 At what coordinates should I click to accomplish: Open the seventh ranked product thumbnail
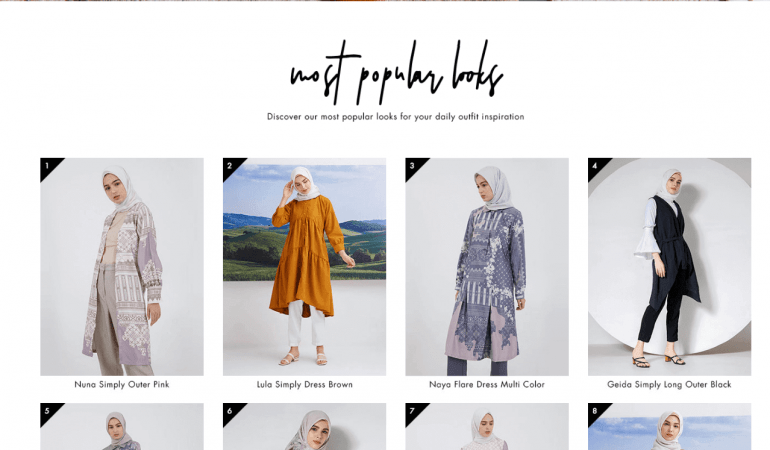tap(487, 426)
